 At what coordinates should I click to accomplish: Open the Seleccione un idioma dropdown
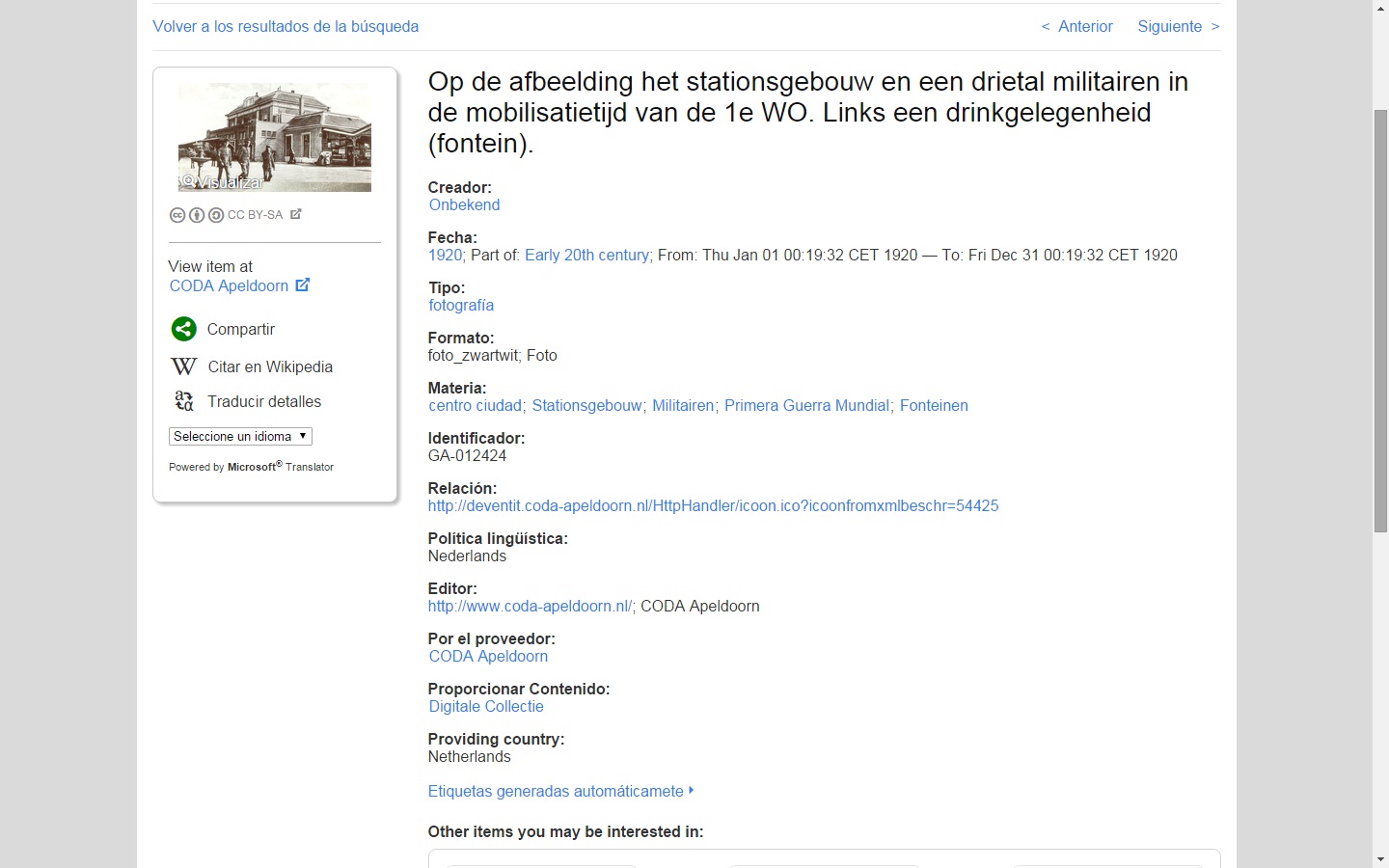(x=240, y=437)
